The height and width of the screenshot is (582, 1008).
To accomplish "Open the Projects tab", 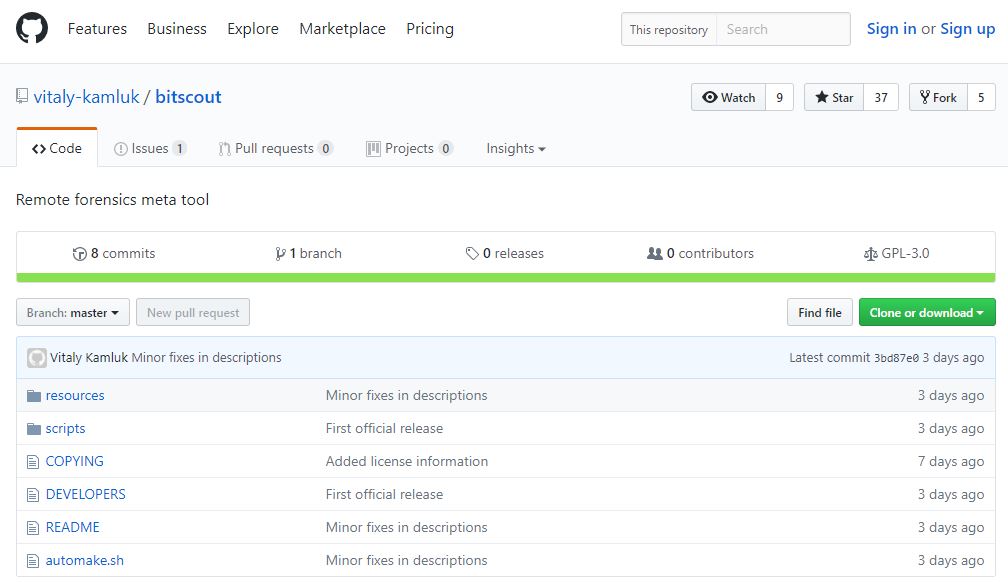I will click(x=410, y=149).
